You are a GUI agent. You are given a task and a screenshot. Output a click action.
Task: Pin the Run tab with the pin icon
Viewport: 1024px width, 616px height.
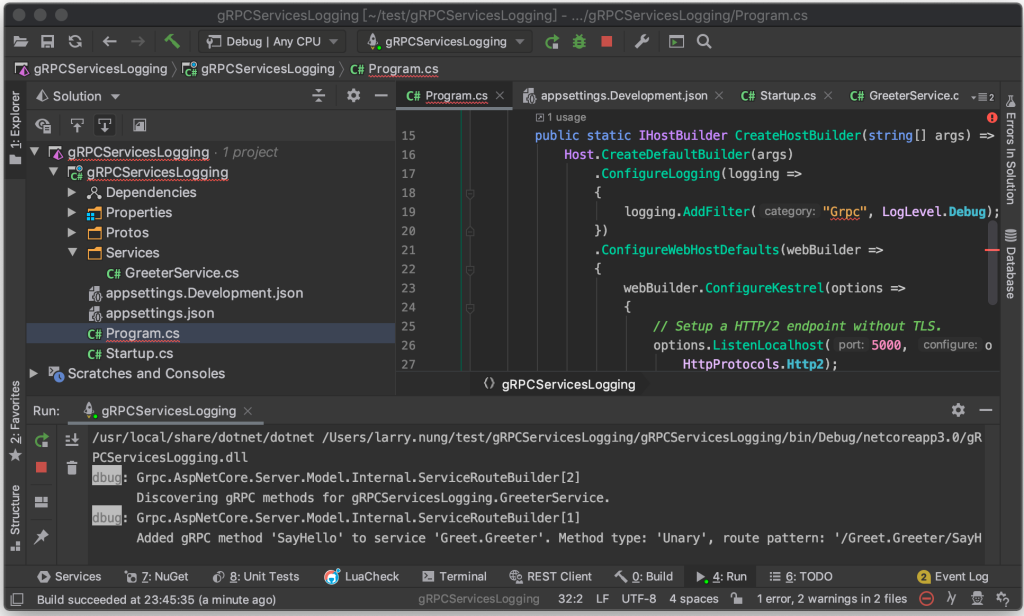(x=41, y=537)
